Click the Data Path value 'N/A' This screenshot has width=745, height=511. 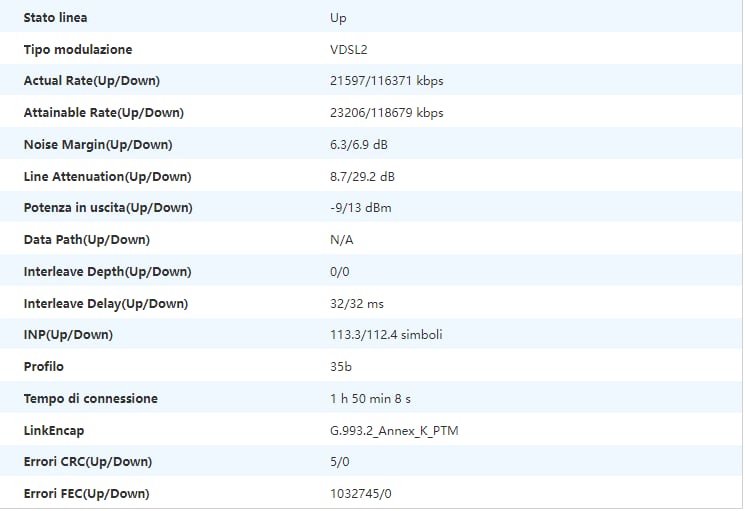point(342,240)
